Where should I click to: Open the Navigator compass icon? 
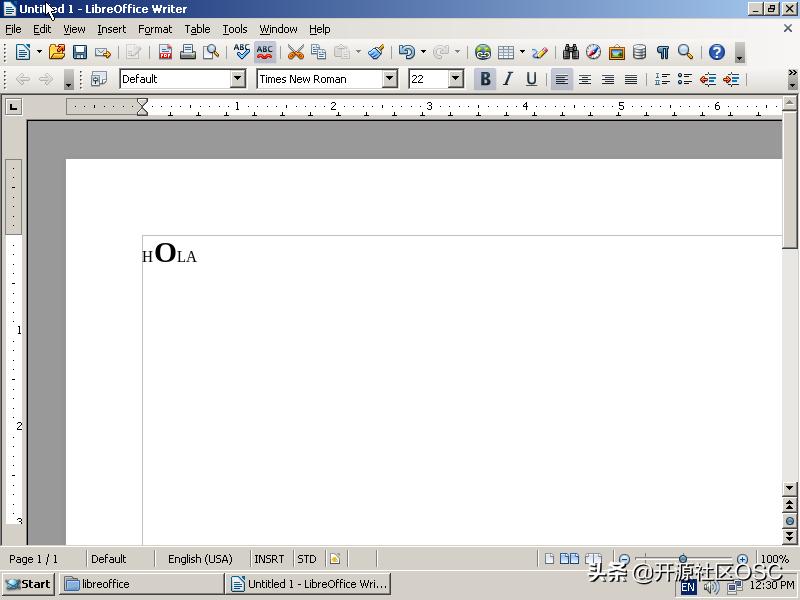pos(593,52)
